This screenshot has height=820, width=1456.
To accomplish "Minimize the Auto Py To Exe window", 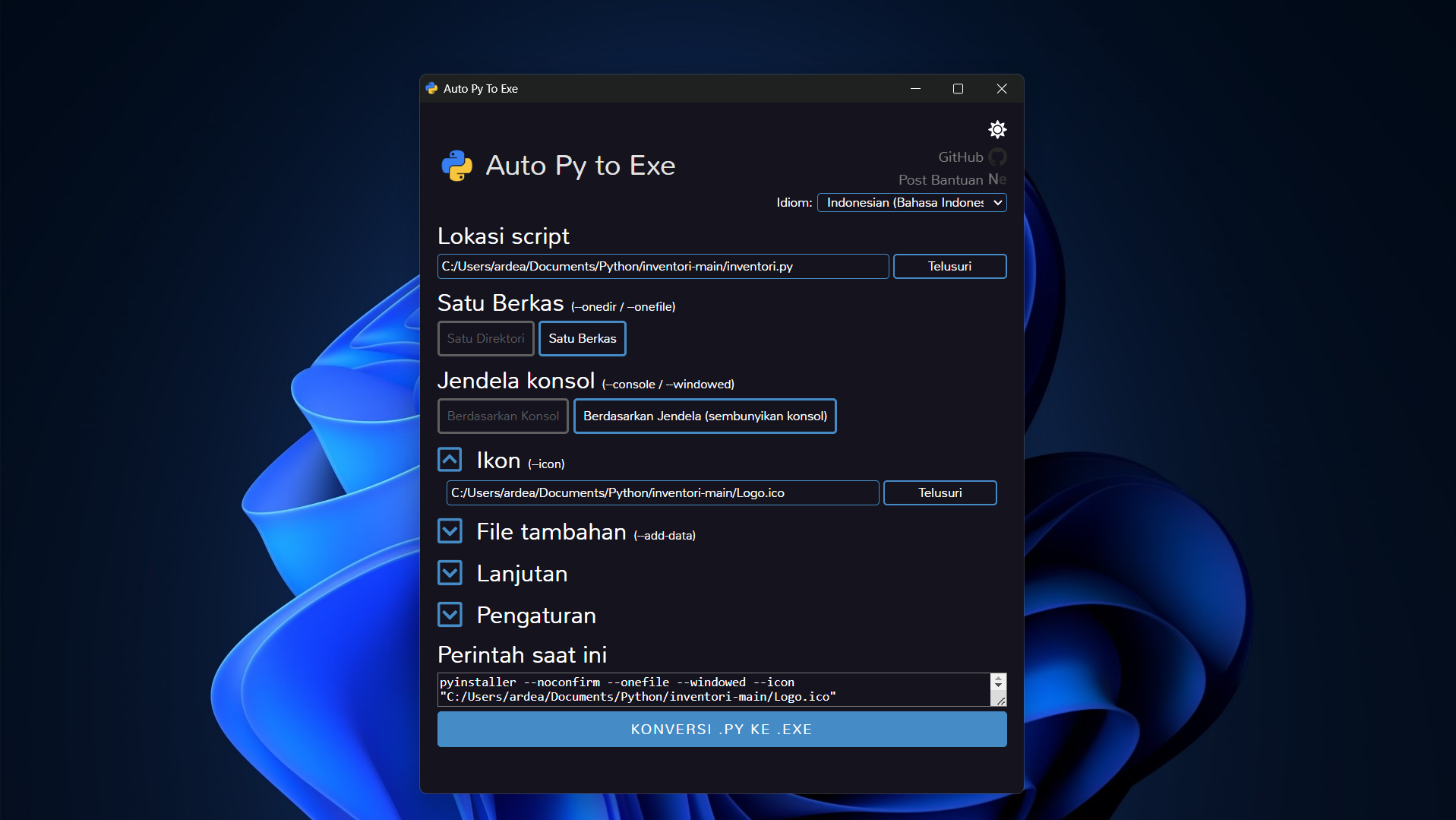I will [915, 89].
